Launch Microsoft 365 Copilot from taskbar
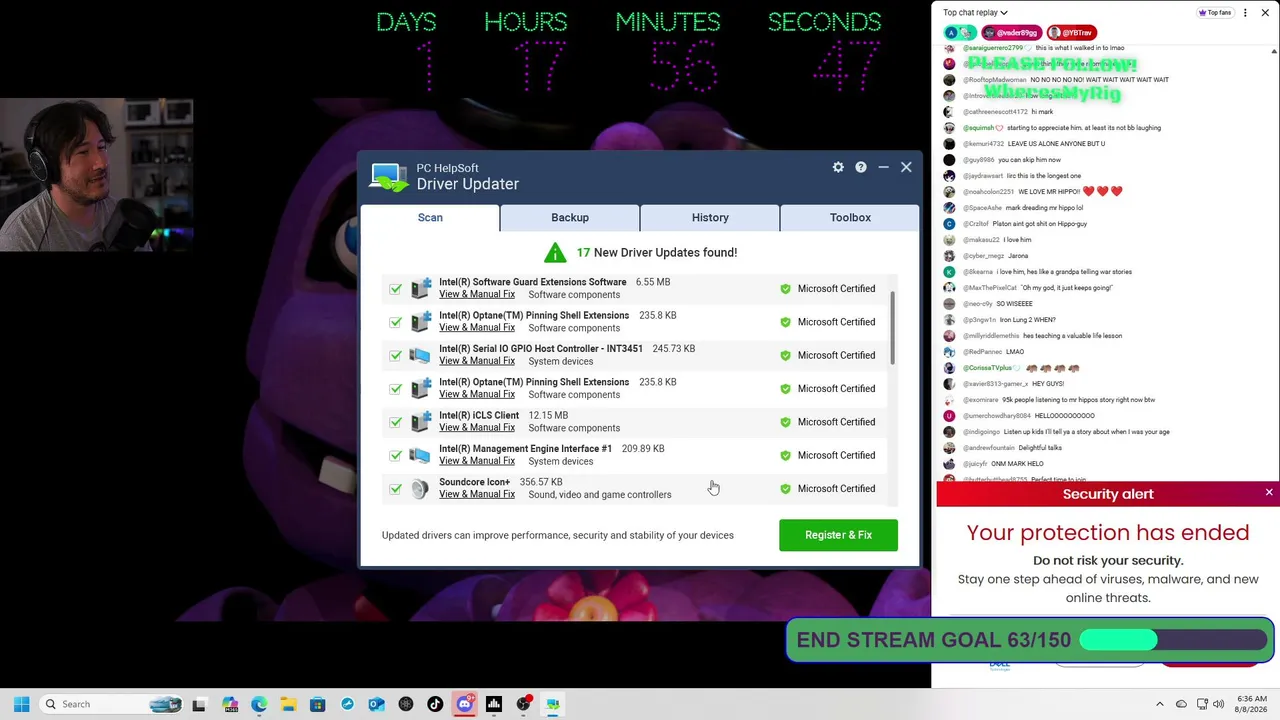The width and height of the screenshot is (1280, 720). pyautogui.click(x=230, y=704)
